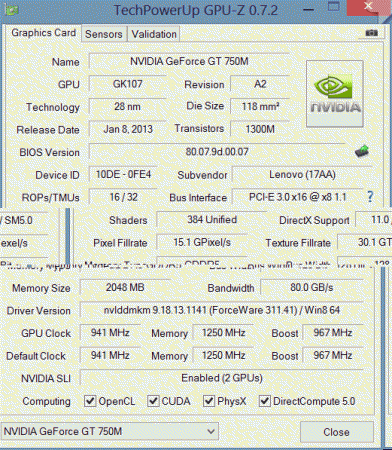Click the Bus Interface field PCI-E 3.0 x16
392x450 pixels.
tap(298, 197)
